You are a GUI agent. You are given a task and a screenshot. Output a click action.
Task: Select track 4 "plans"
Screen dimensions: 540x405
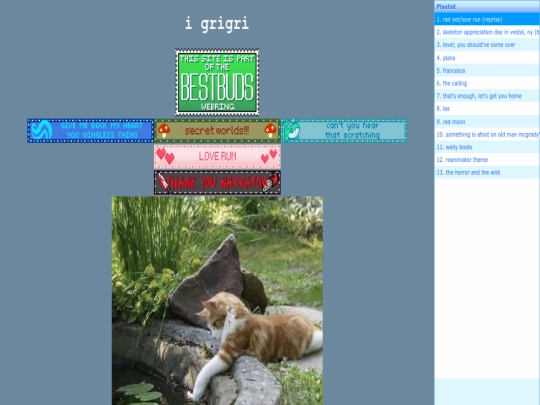(x=487, y=58)
